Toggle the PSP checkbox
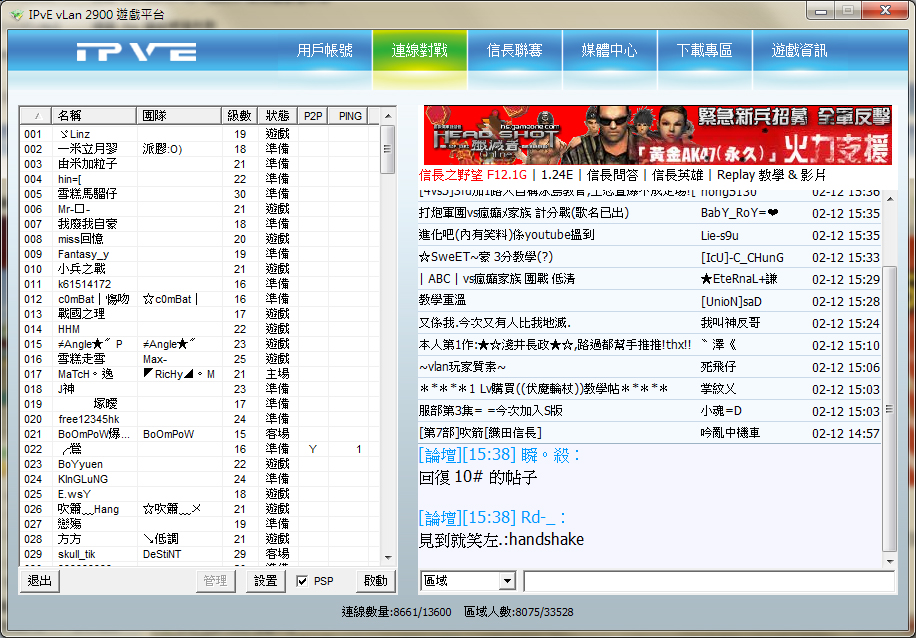The image size is (916, 638). [303, 581]
